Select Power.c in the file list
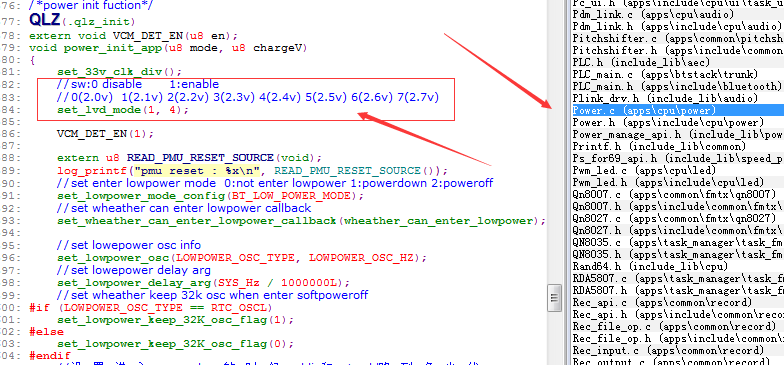This screenshot has width=784, height=365. tap(678, 110)
